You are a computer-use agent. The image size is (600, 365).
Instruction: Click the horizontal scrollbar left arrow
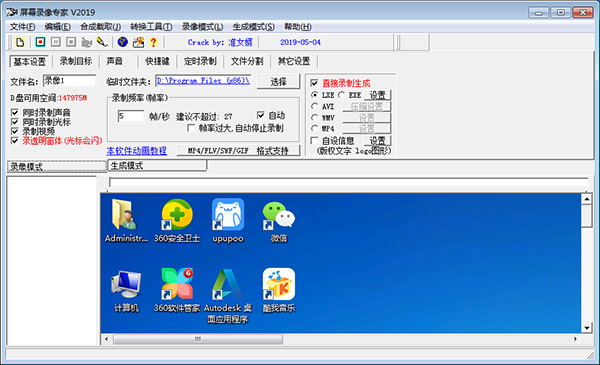tap(106, 339)
